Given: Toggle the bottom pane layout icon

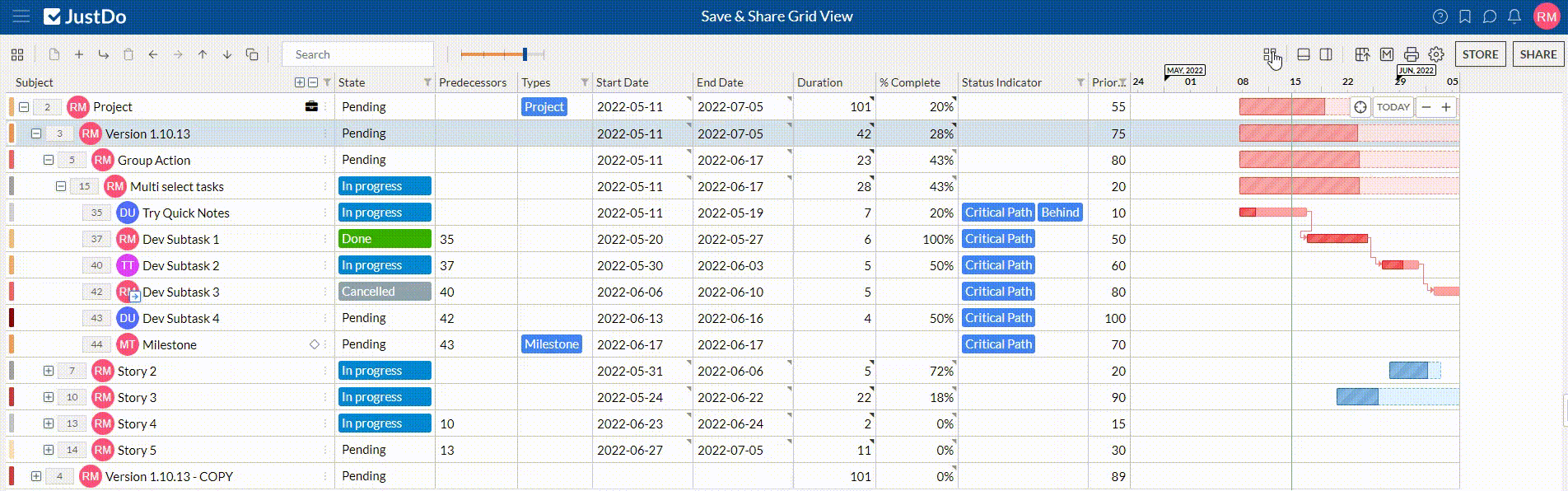Looking at the screenshot, I should pyautogui.click(x=1304, y=54).
